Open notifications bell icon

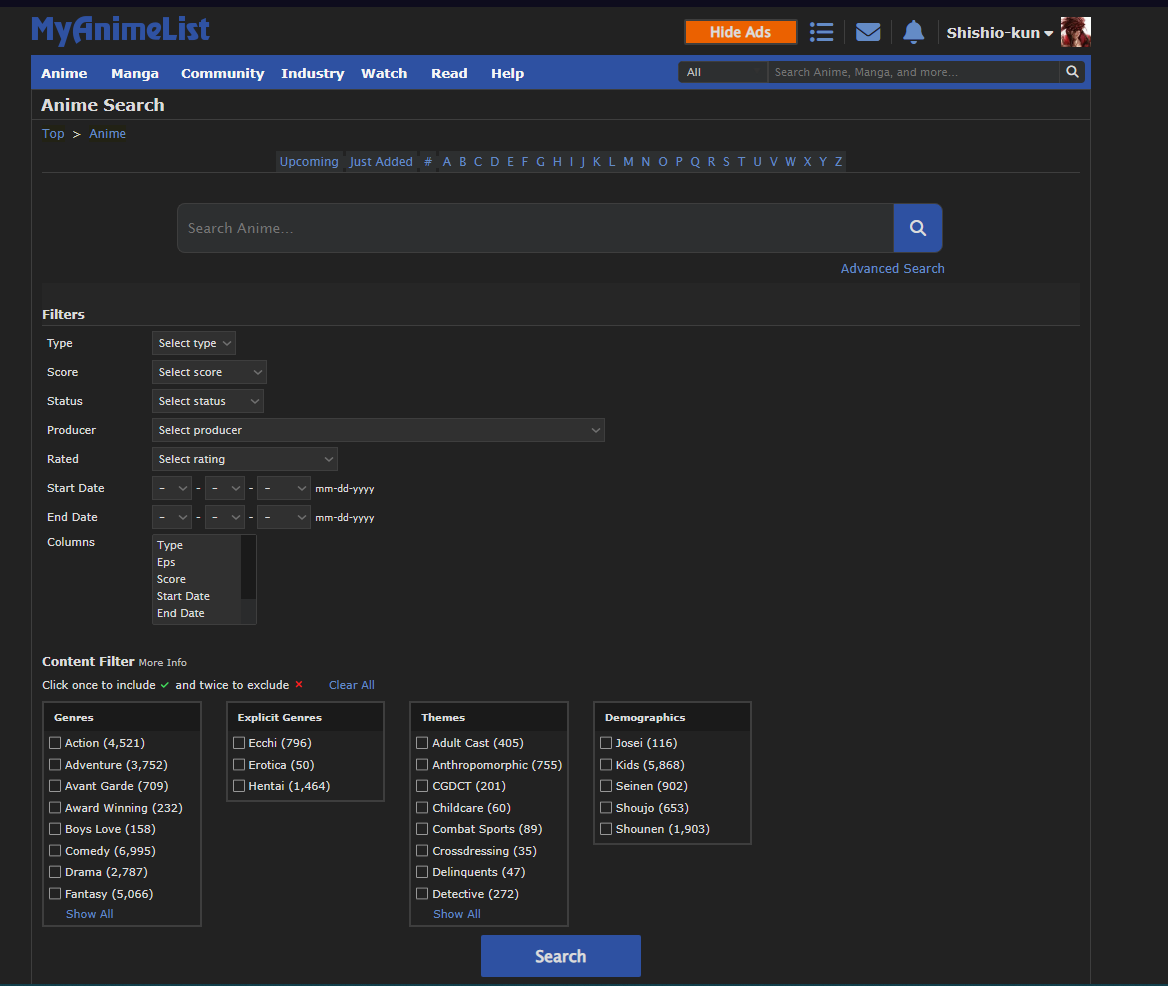[x=913, y=32]
